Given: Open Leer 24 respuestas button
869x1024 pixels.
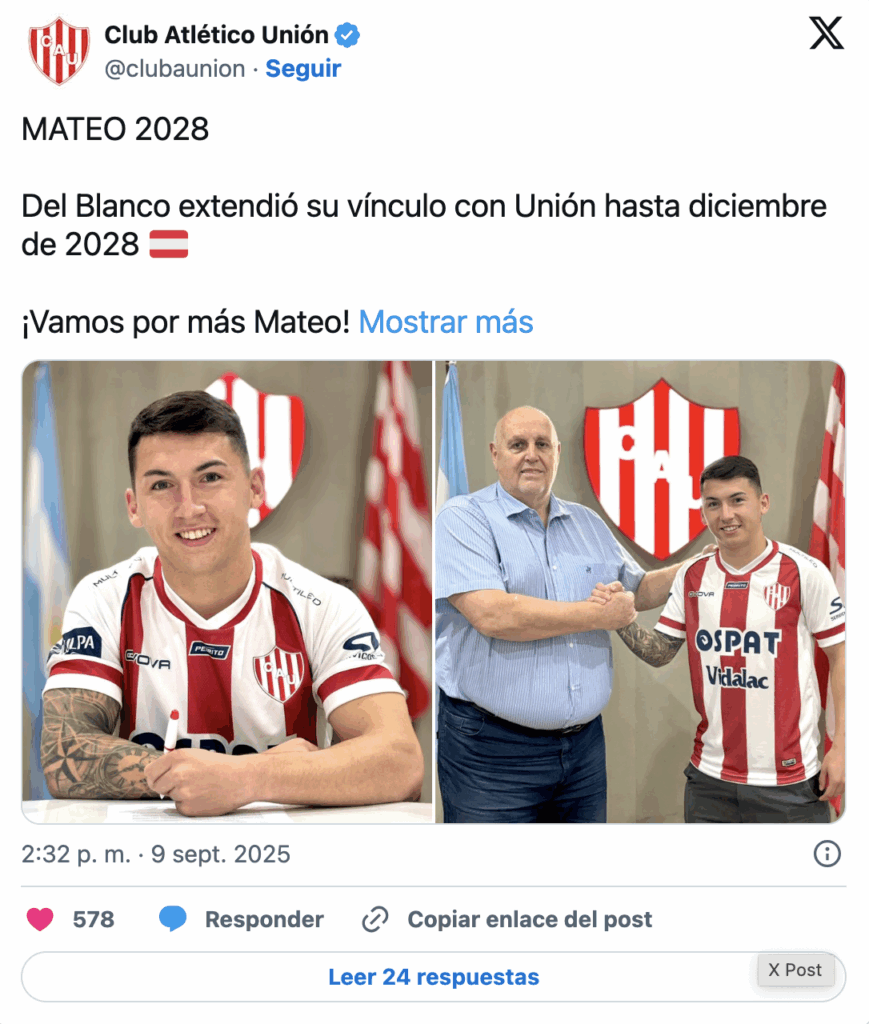Looking at the screenshot, I should 434,977.
